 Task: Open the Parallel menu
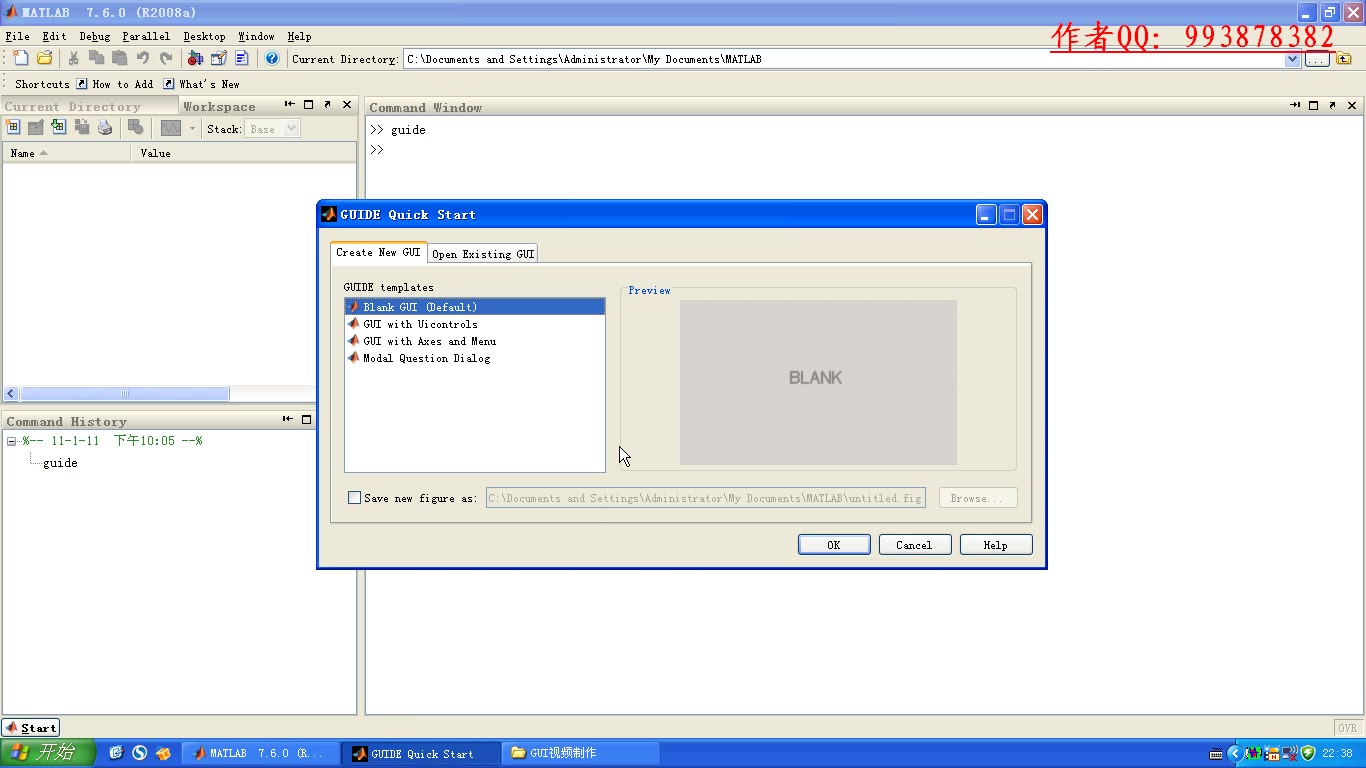[146, 36]
